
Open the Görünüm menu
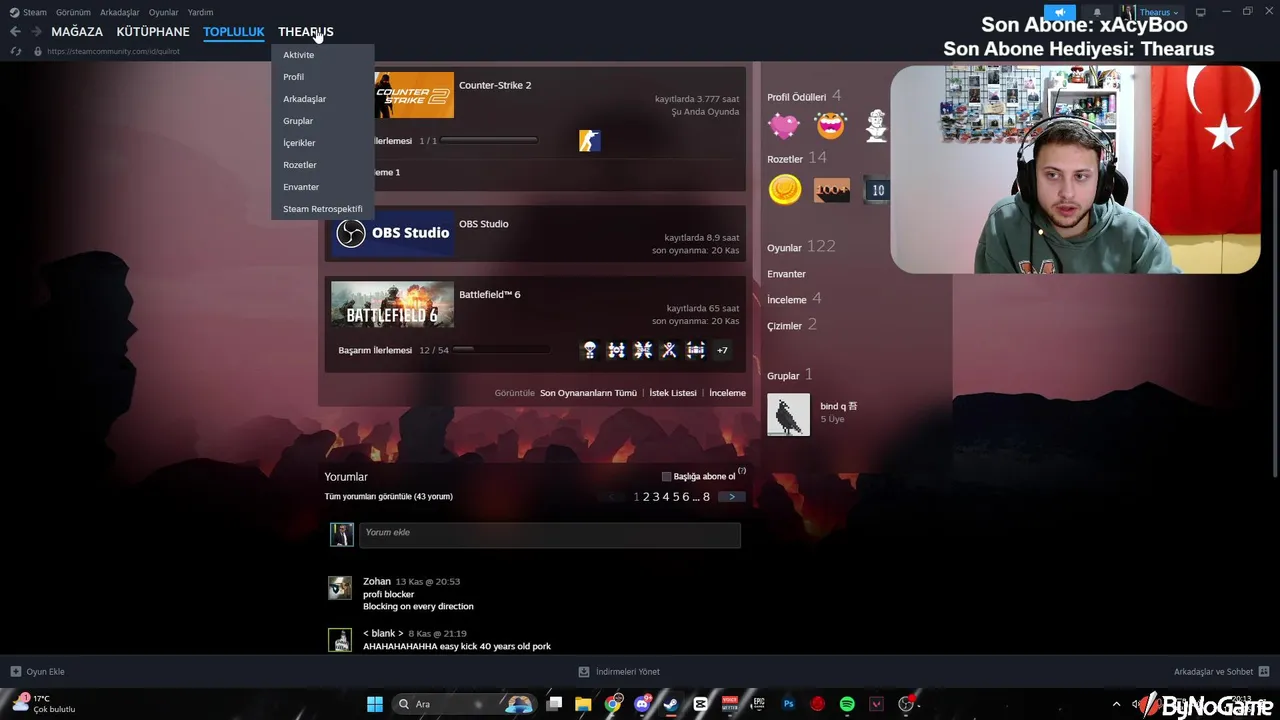tap(73, 12)
